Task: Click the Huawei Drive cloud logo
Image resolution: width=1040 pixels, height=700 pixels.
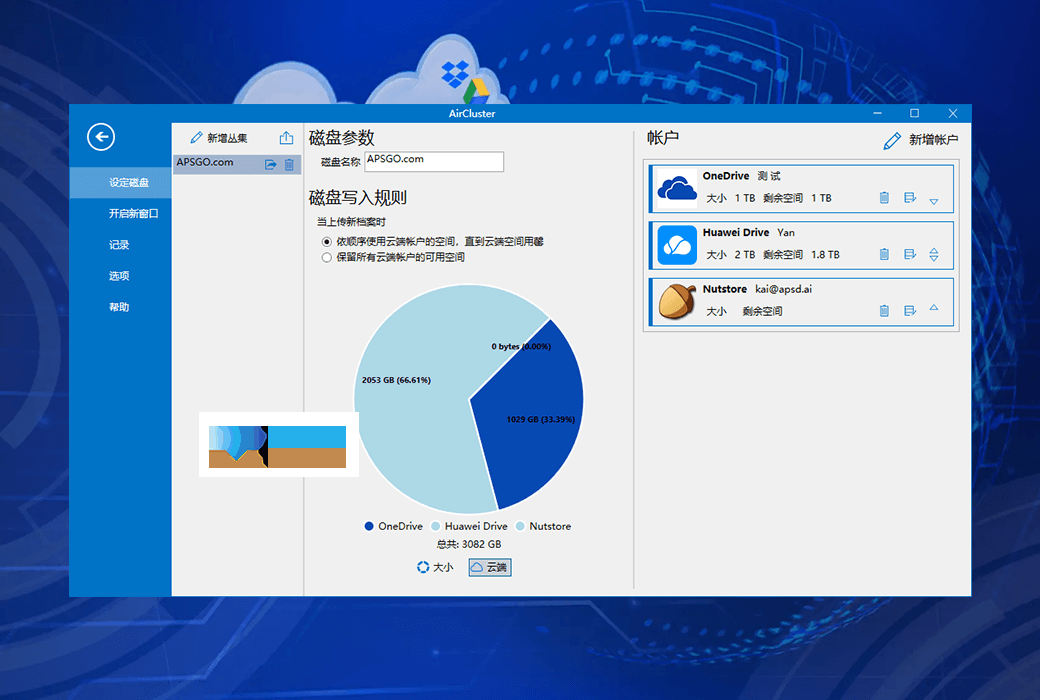Action: [x=677, y=245]
